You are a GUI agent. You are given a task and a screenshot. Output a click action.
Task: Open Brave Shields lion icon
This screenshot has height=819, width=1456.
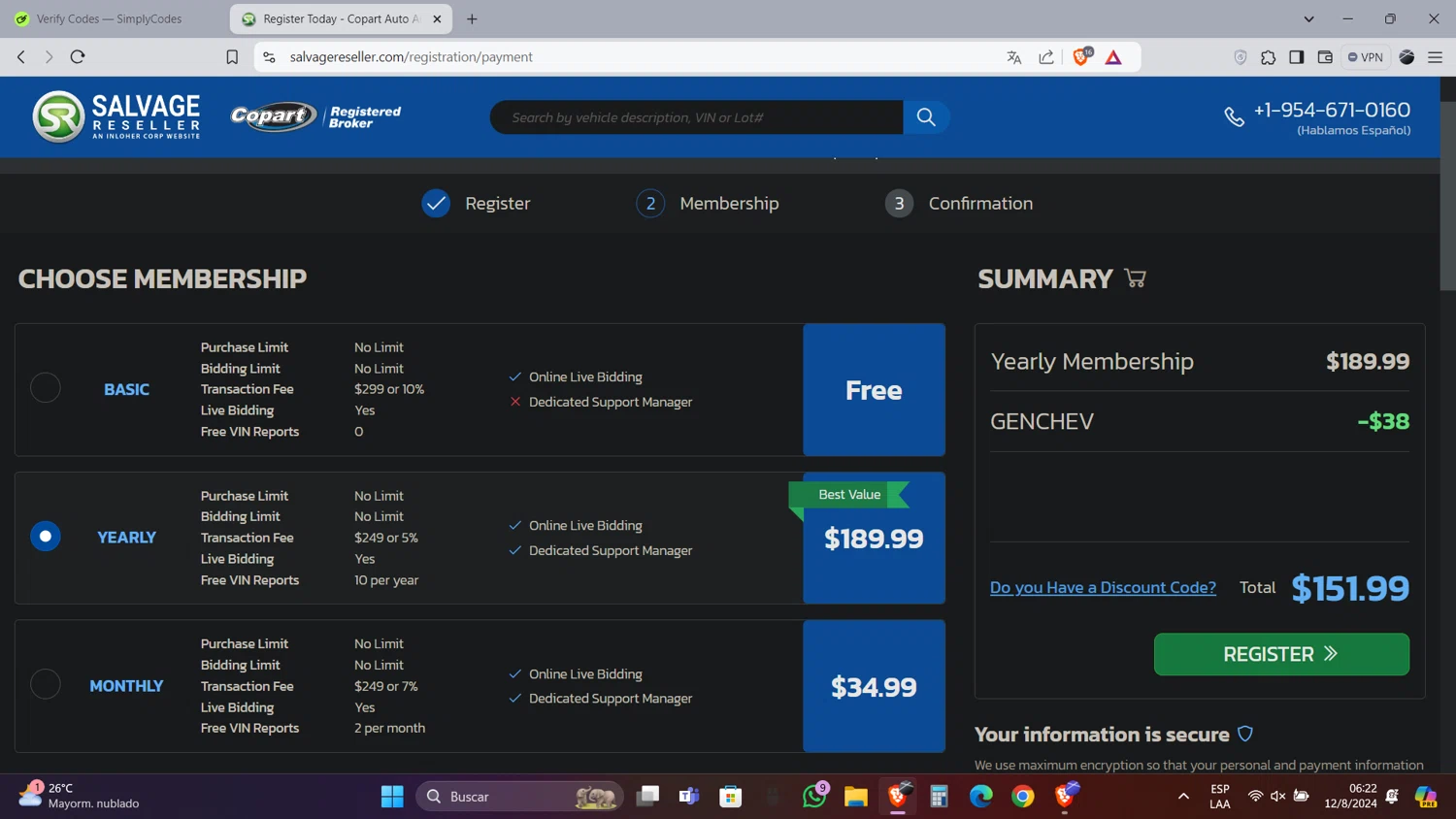(1081, 56)
